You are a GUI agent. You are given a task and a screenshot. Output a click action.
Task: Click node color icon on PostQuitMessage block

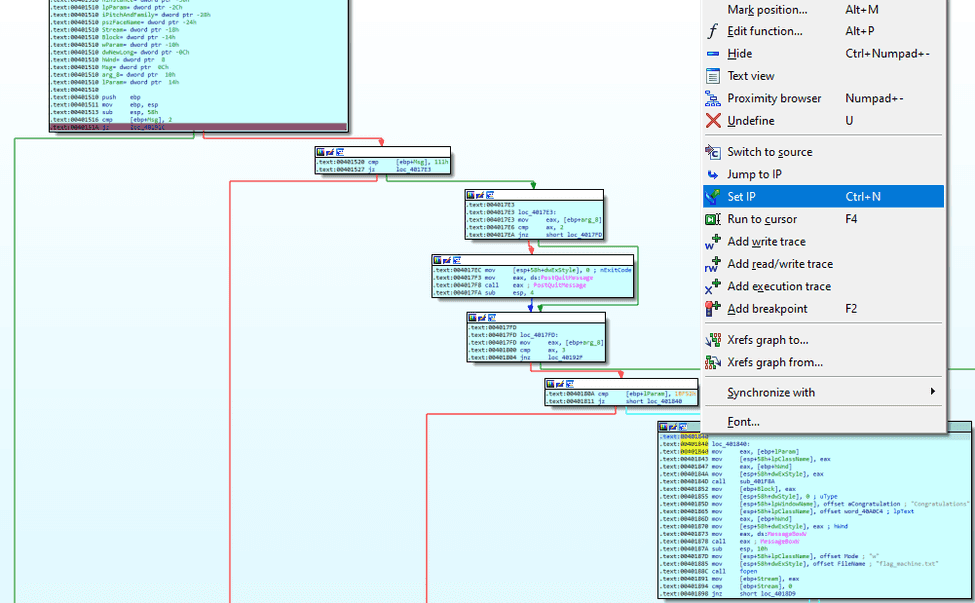(x=437, y=260)
